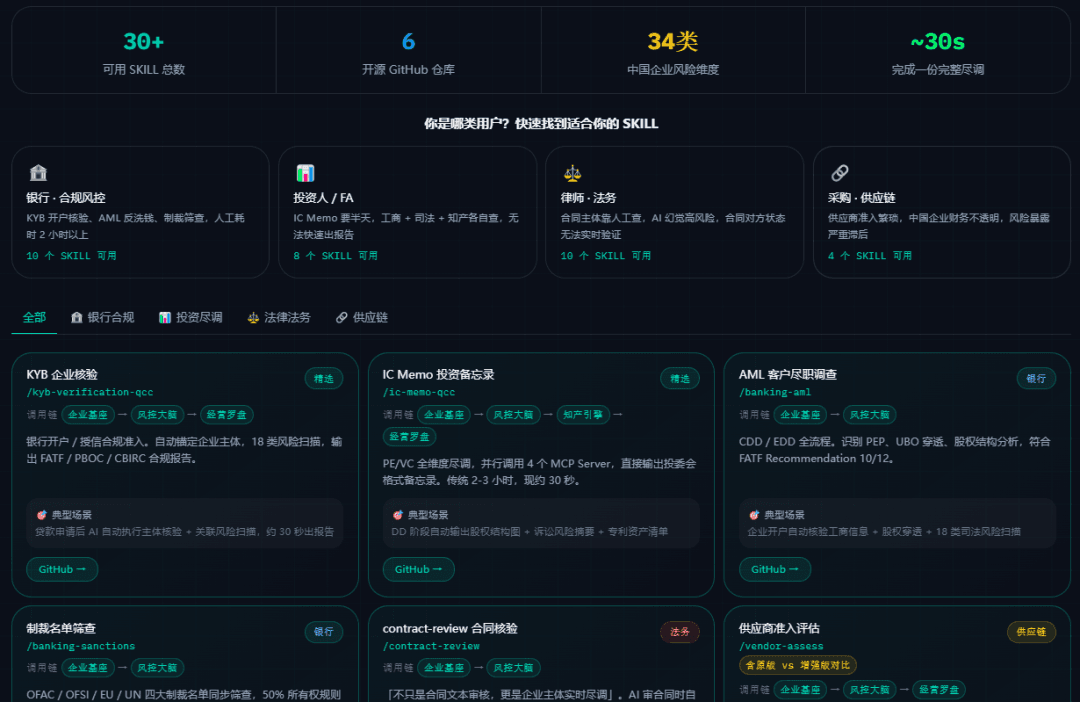Click the 6 开源 GitHub 仓库 stat
This screenshot has width=1080, height=702.
408,50
